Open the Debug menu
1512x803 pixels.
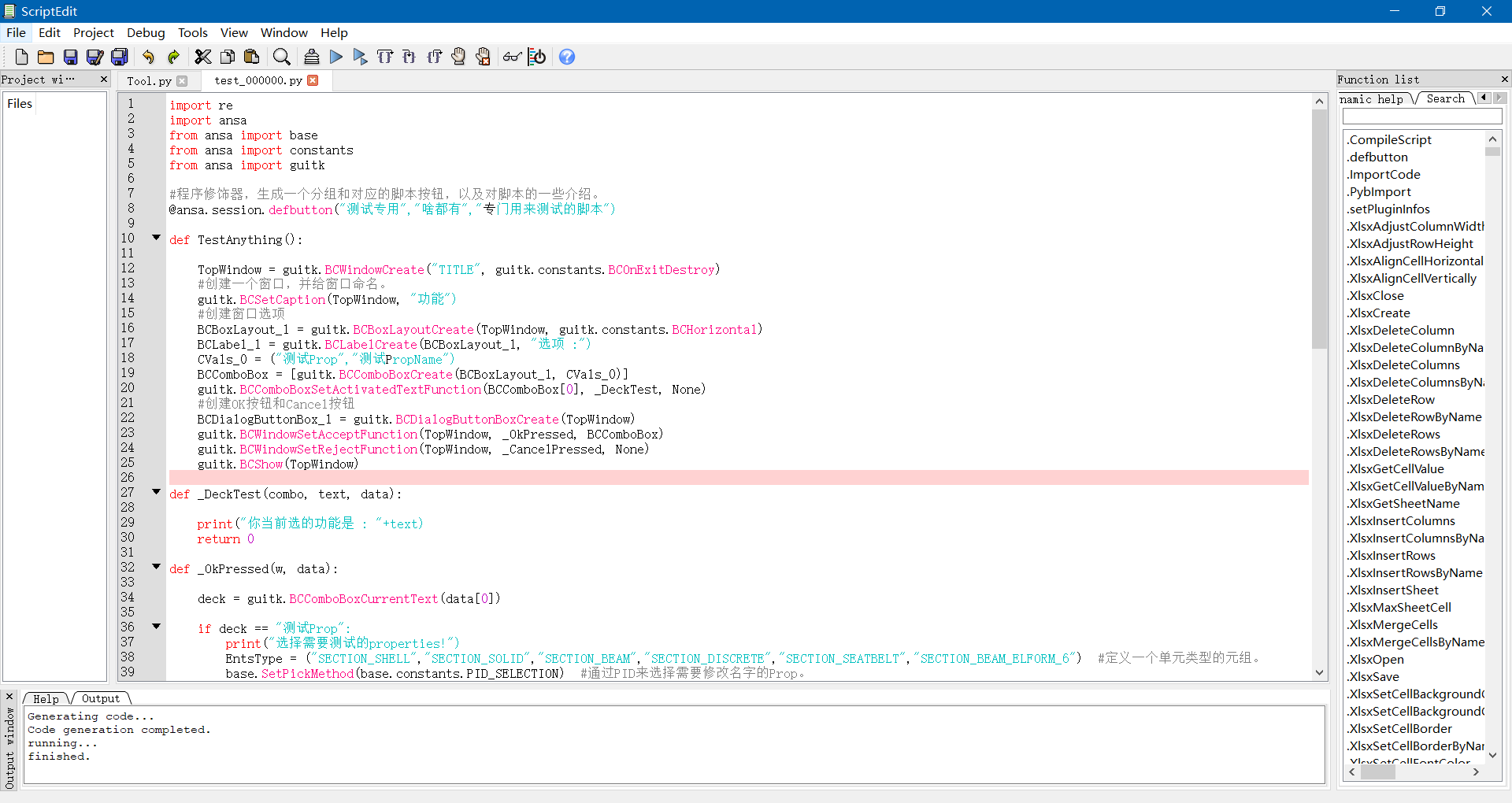146,32
